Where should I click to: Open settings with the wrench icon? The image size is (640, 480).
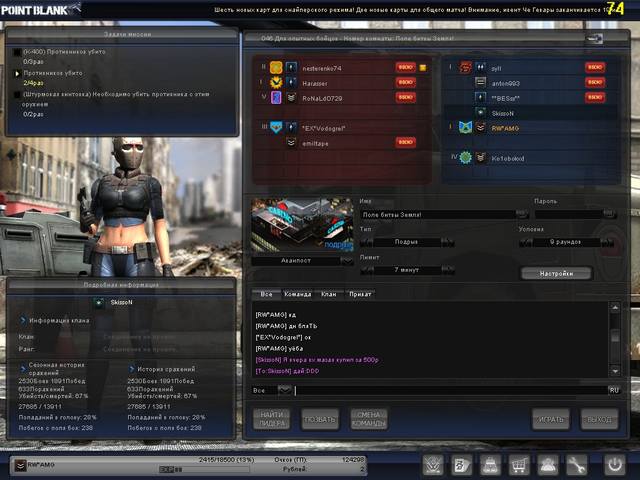(x=576, y=464)
